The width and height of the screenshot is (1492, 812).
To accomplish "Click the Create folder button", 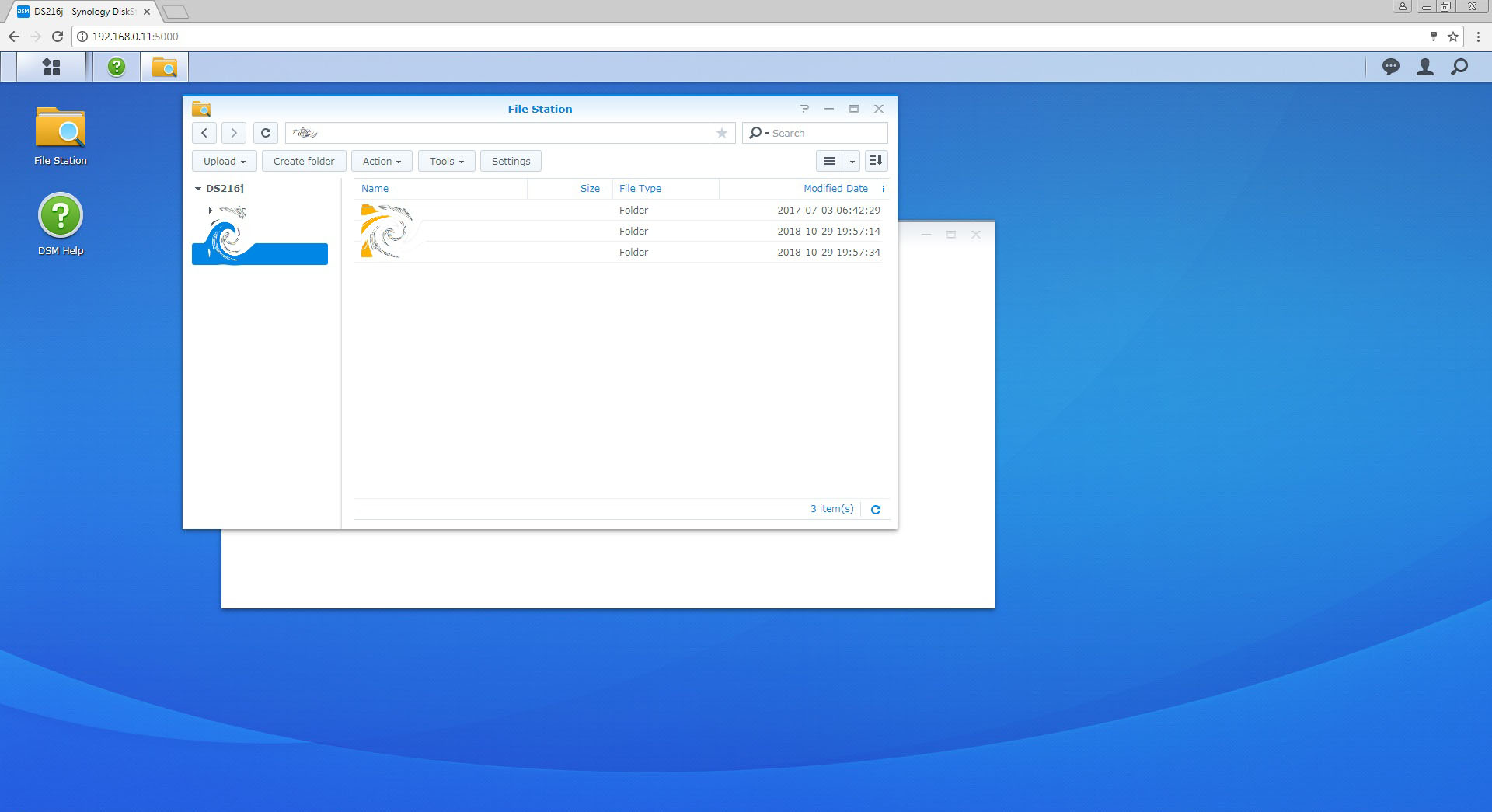I will point(304,161).
